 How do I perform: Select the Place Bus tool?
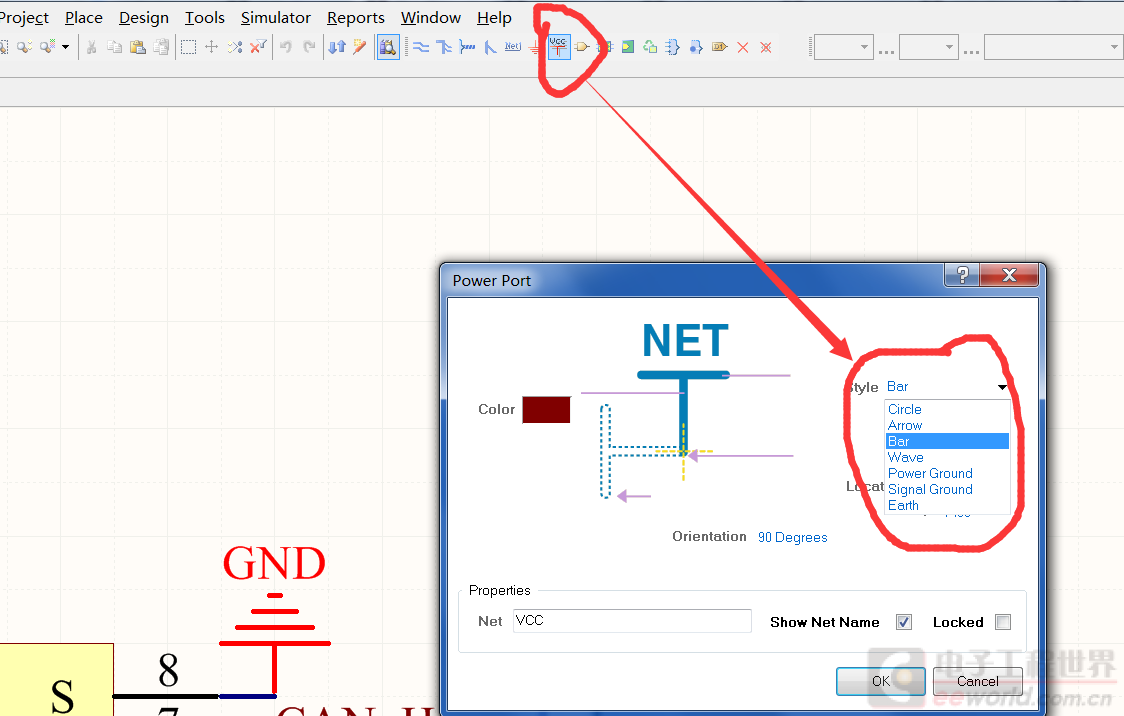(444, 47)
